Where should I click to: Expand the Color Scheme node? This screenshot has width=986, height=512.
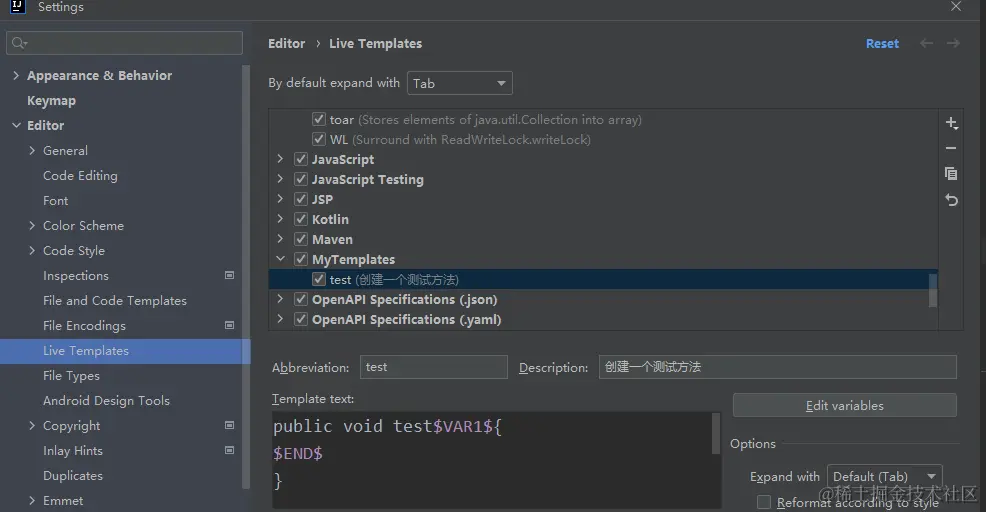32,225
